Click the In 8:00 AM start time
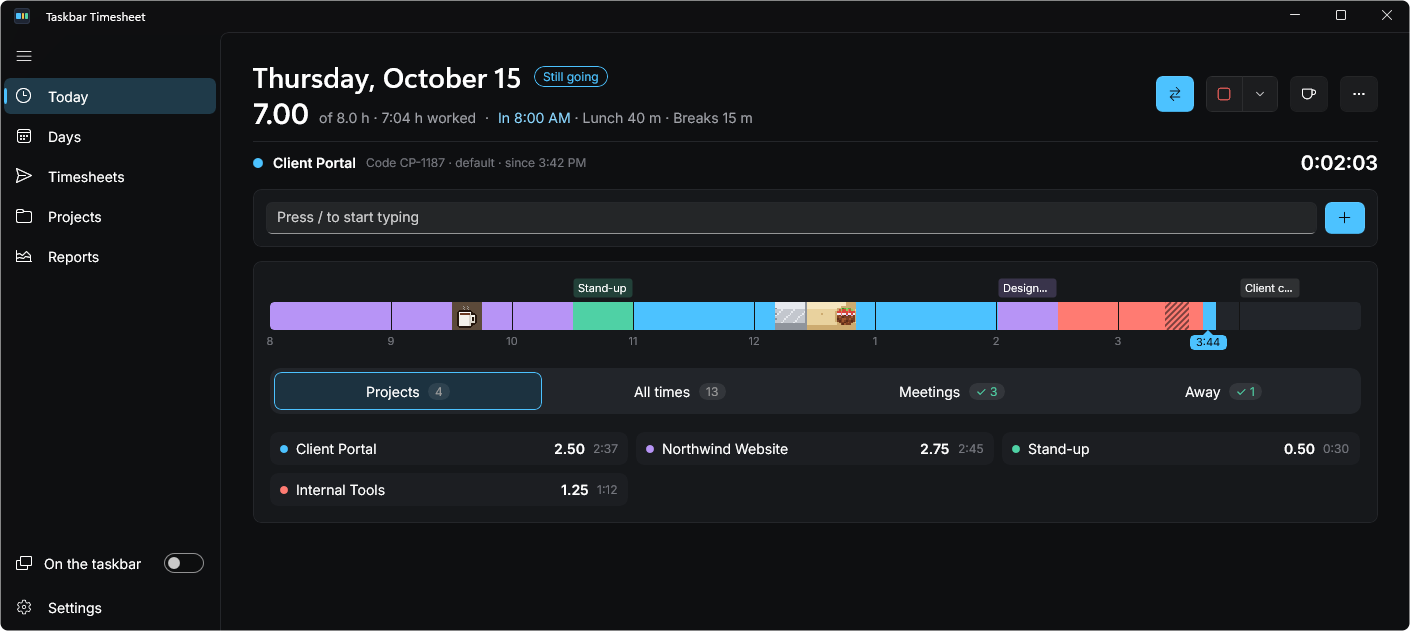 pyautogui.click(x=534, y=118)
